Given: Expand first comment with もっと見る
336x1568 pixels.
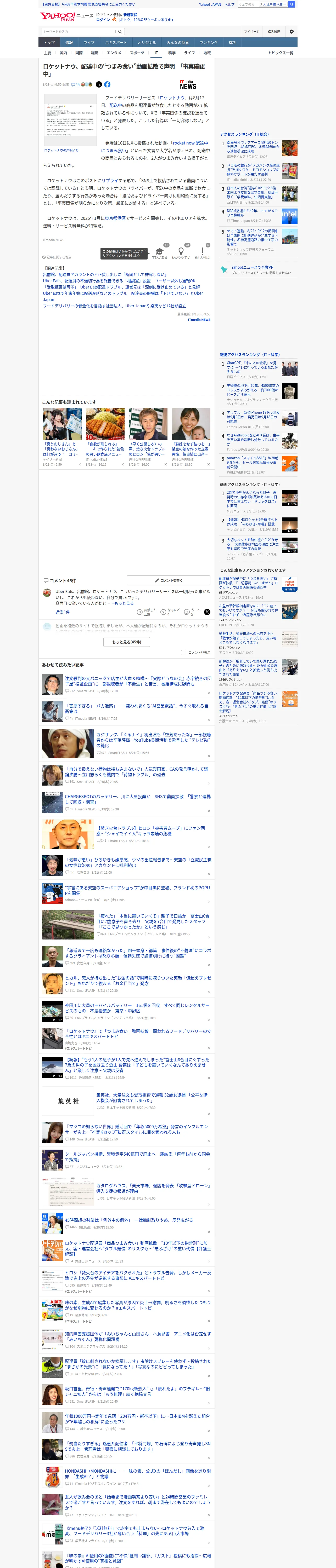Looking at the screenshot, I should click(123, 603).
